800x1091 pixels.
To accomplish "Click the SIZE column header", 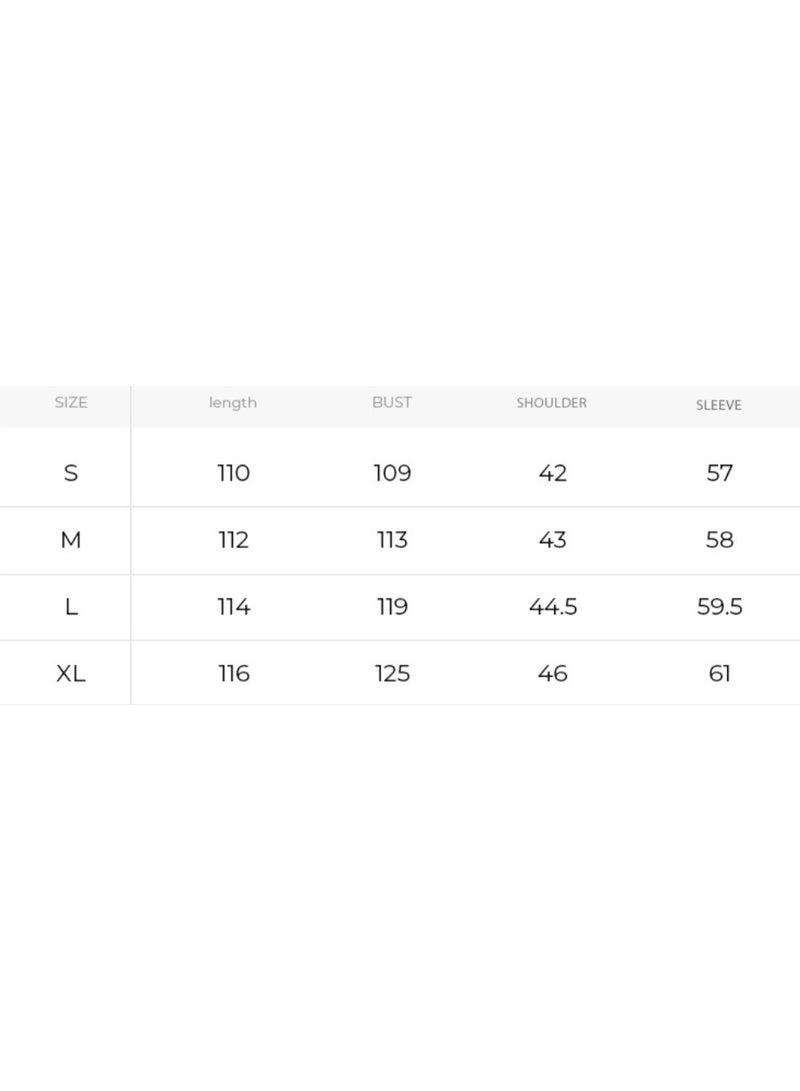I will 71,402.
